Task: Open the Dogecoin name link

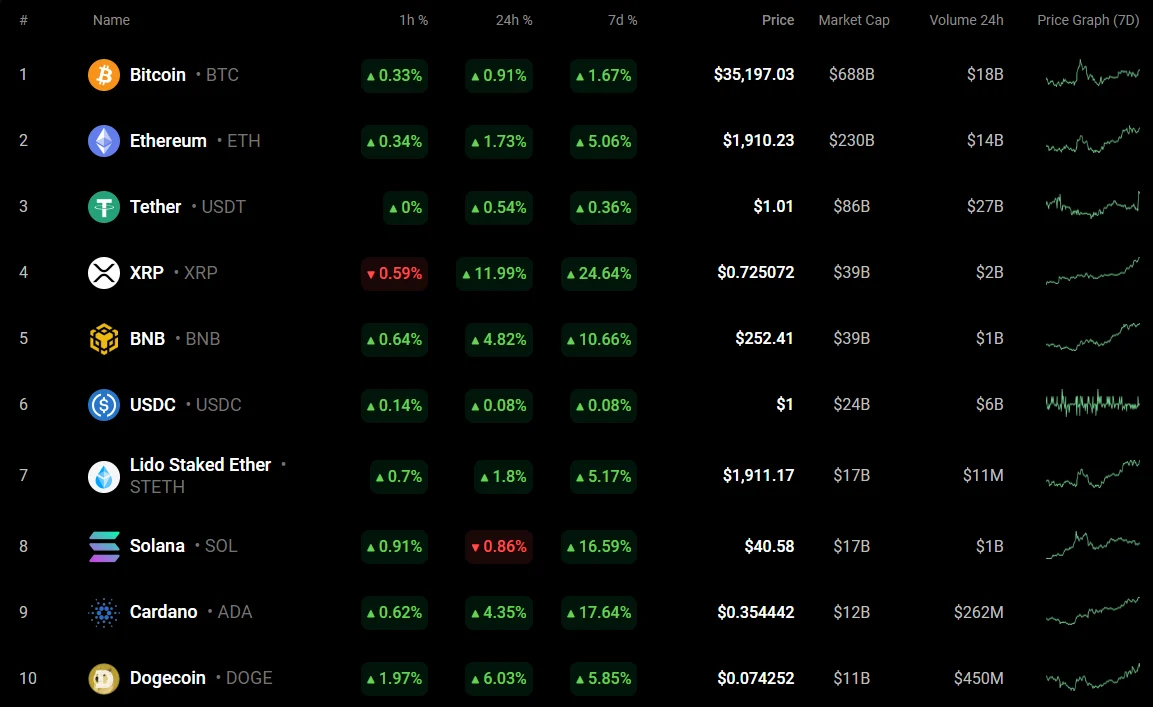Action: 168,678
